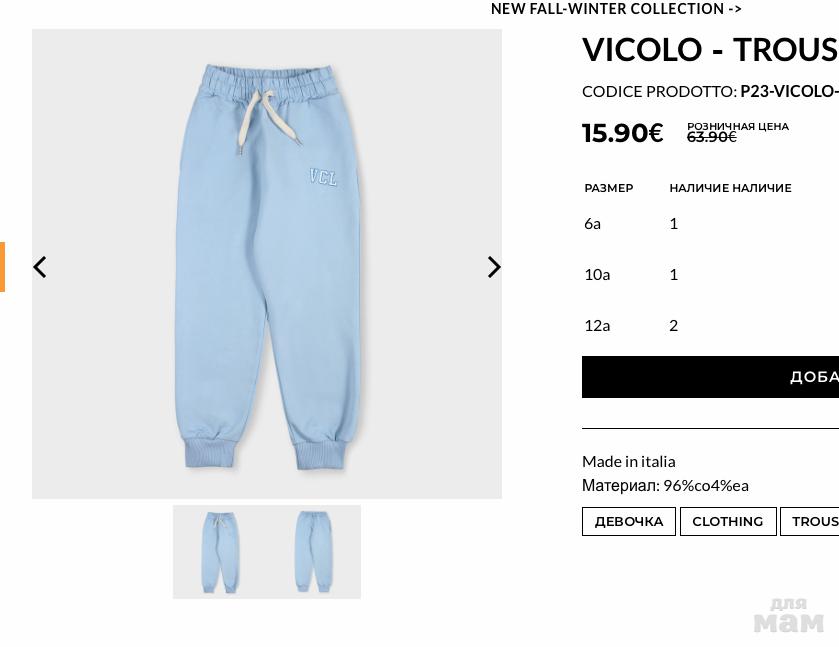Select the 12a size row
Screen dimensions: 839x647
[711, 325]
